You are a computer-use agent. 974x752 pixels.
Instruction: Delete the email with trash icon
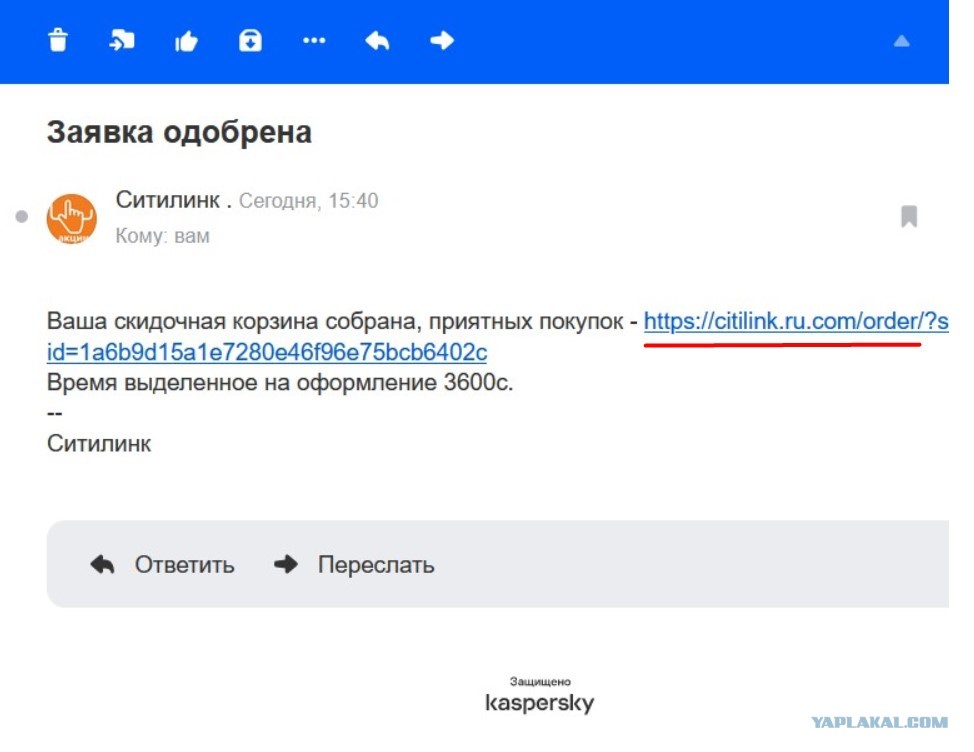click(58, 40)
